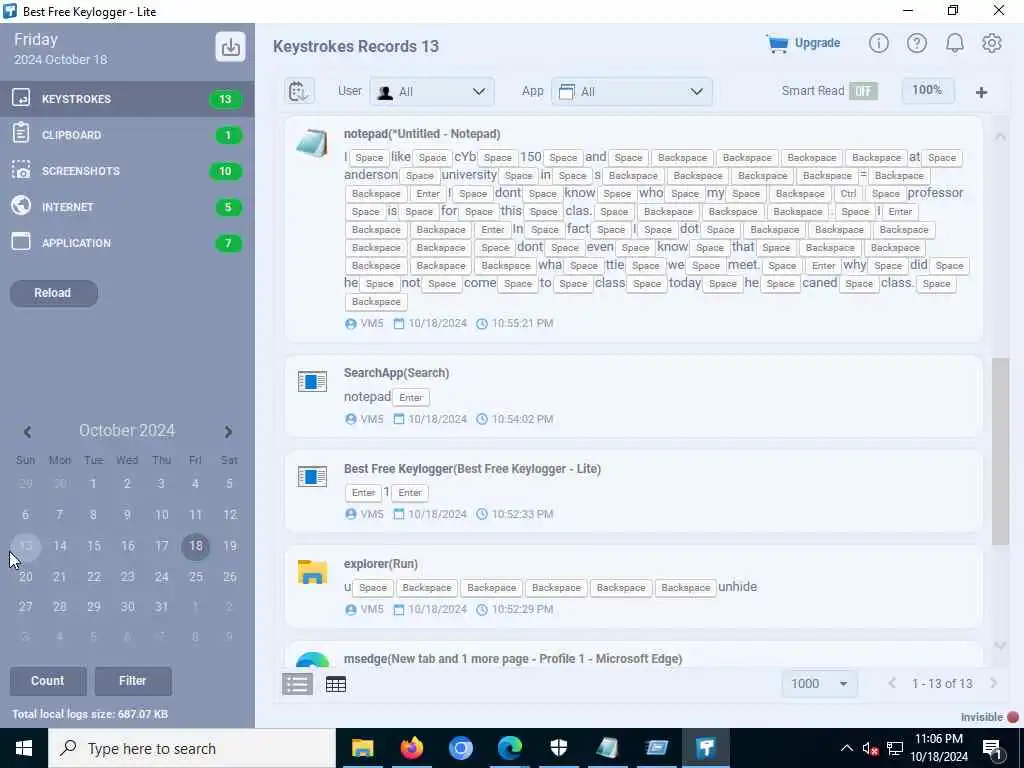Click the plus icon to zoom in
The image size is (1024, 768).
point(981,93)
